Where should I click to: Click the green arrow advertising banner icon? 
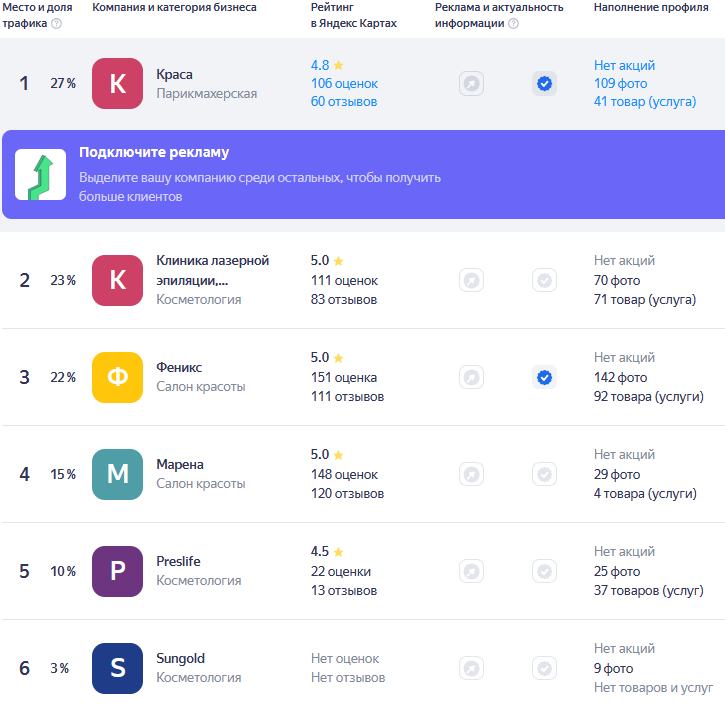tap(41, 175)
